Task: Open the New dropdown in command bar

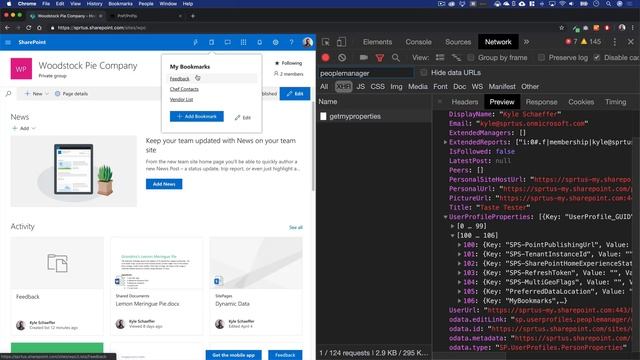Action: (37, 93)
